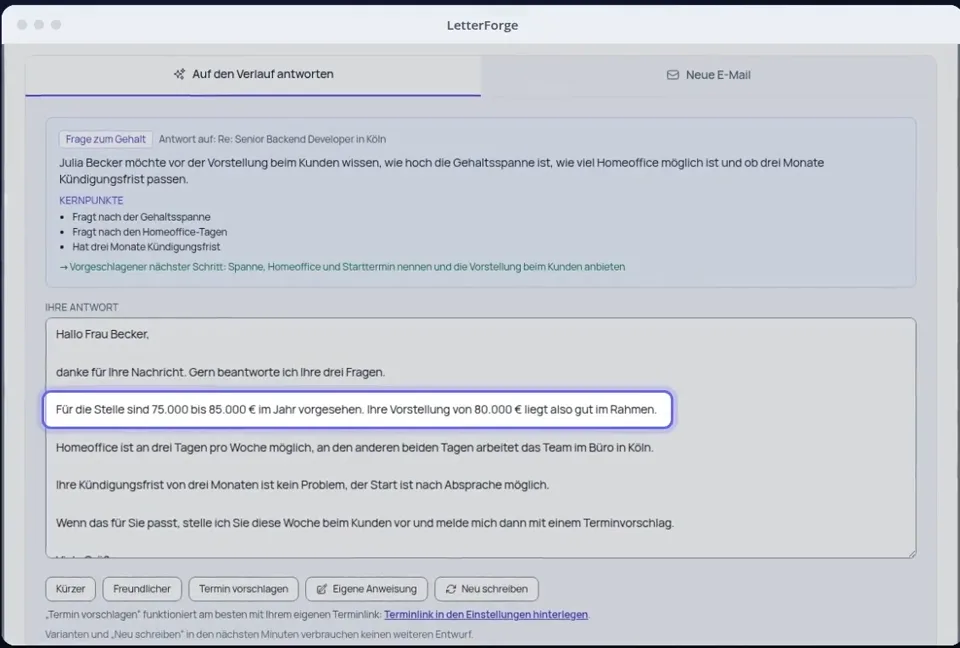Click the line "danke für Ihre Nachricht"
This screenshot has height=648, width=960.
pyautogui.click(x=220, y=372)
